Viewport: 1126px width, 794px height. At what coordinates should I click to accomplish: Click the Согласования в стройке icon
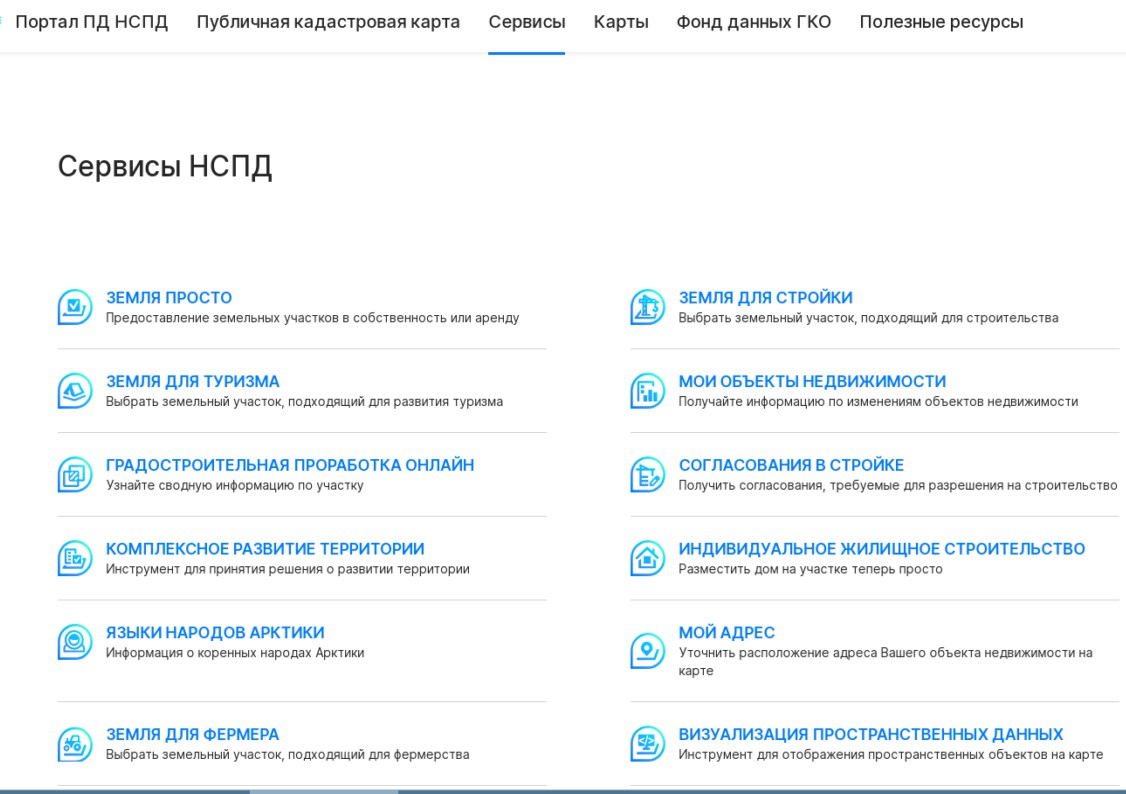click(647, 475)
